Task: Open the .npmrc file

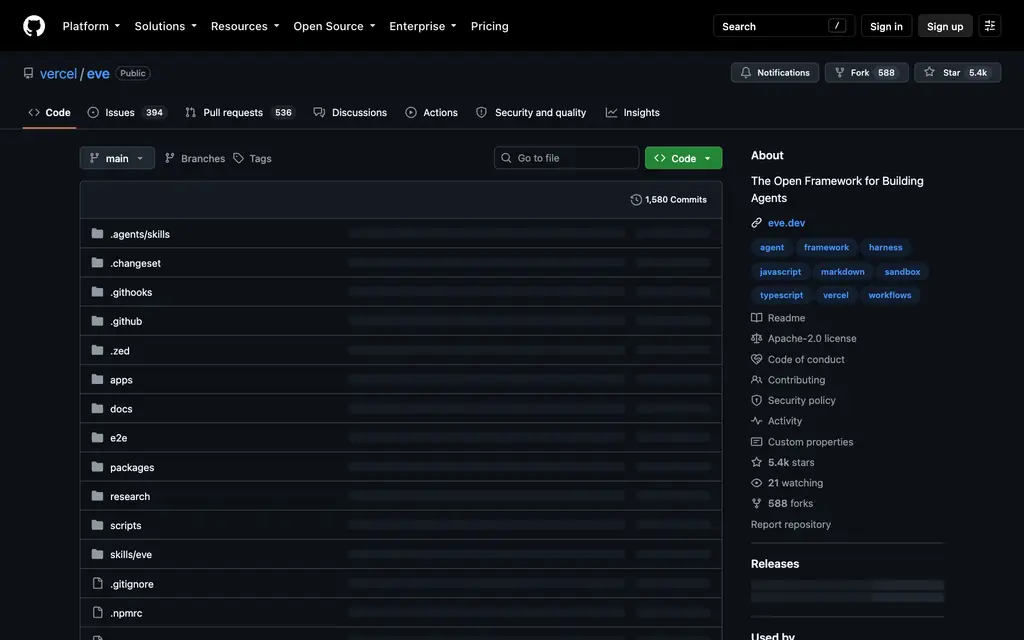Action: pos(126,613)
